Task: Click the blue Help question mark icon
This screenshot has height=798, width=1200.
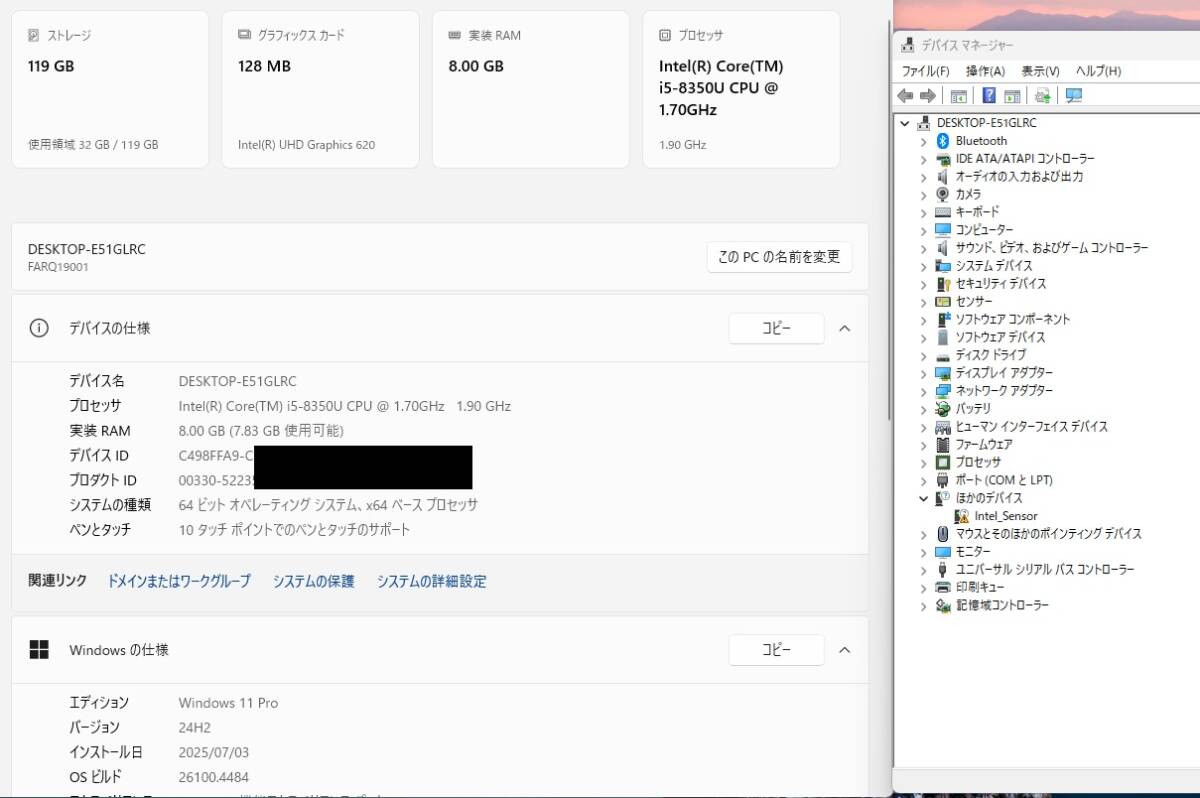Action: pyautogui.click(x=989, y=96)
